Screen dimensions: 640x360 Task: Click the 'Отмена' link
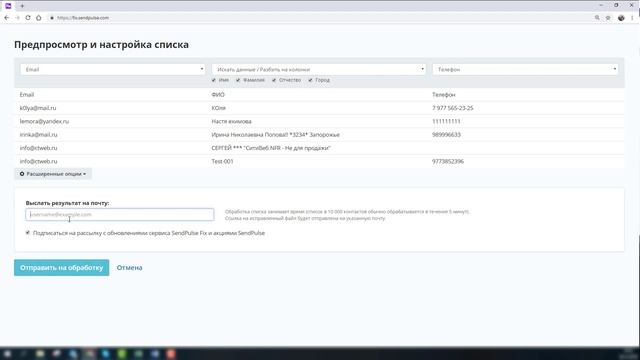(x=129, y=268)
